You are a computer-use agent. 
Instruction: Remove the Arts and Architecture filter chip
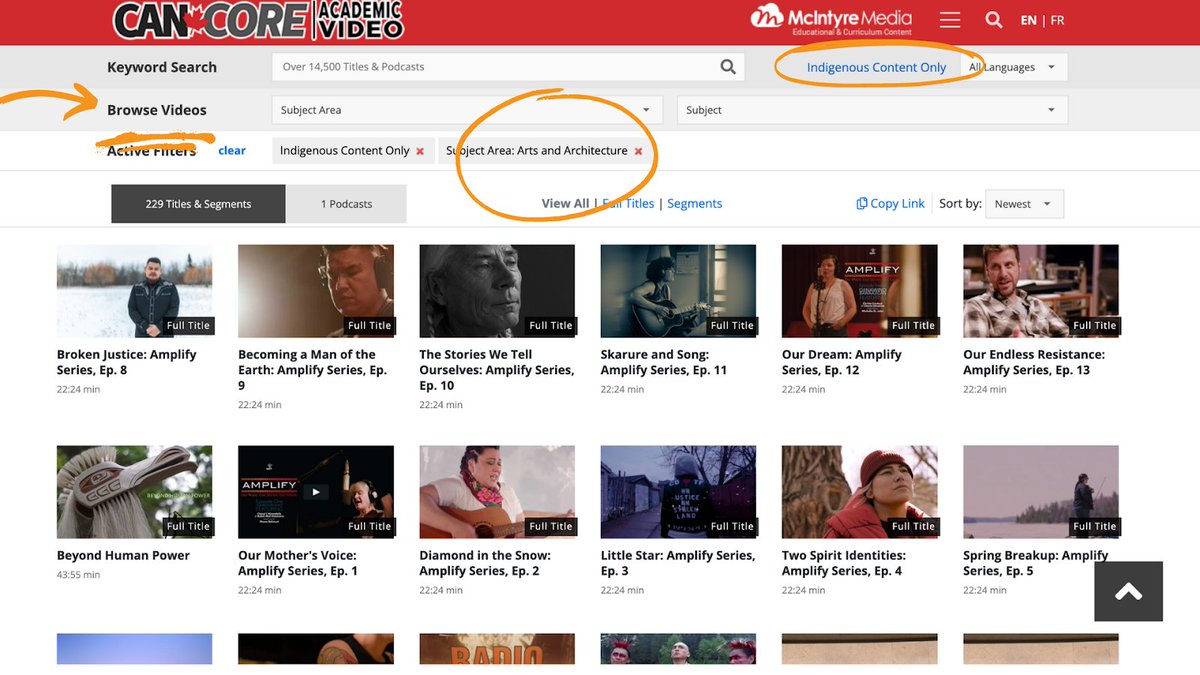[638, 151]
